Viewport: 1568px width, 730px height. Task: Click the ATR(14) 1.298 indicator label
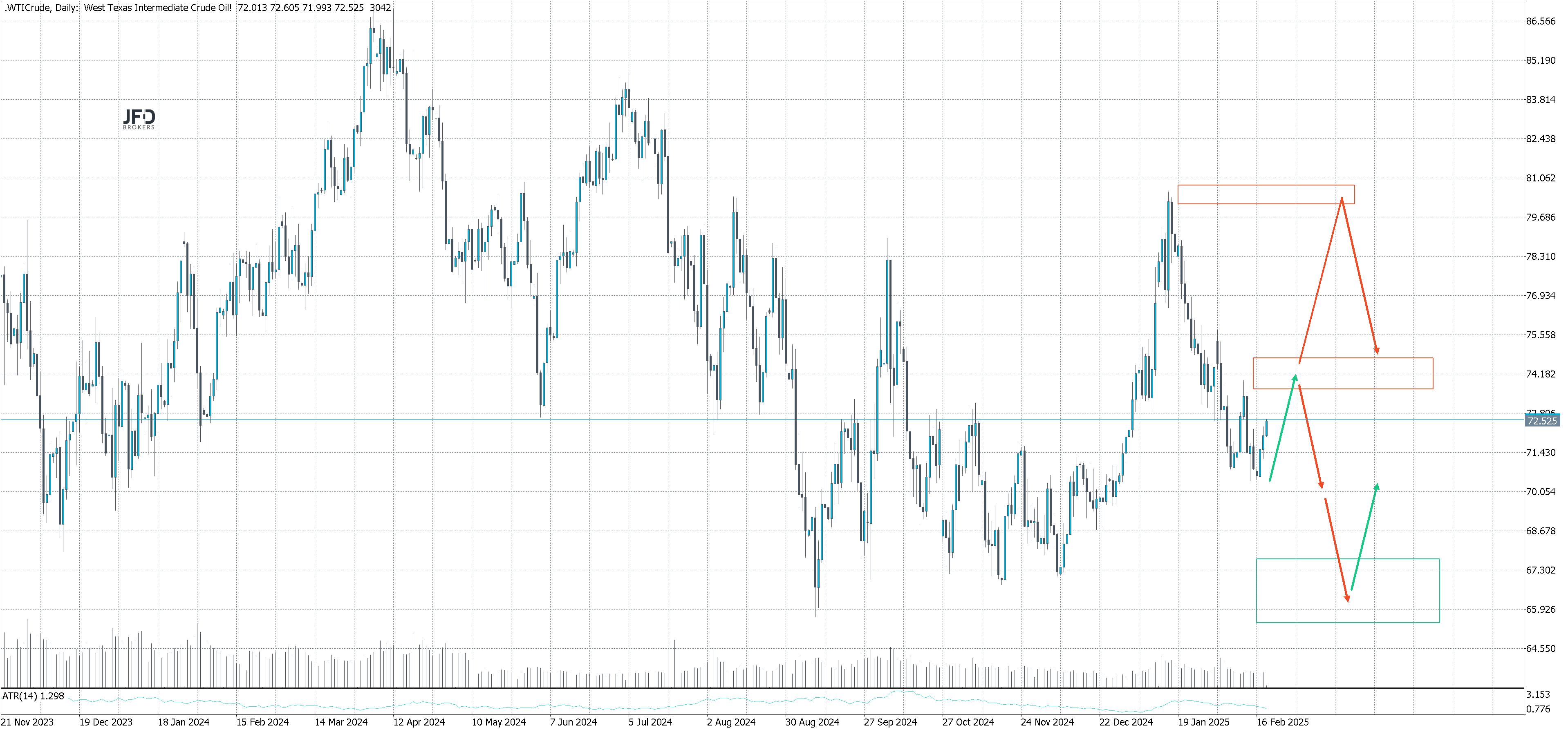34,696
